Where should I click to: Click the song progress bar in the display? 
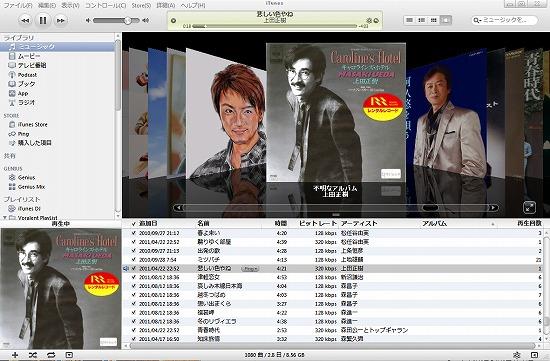274,26
